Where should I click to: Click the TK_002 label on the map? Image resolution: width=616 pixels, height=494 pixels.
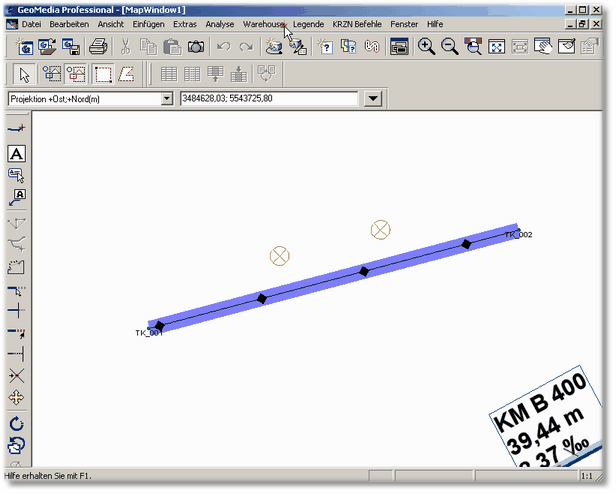click(x=518, y=235)
